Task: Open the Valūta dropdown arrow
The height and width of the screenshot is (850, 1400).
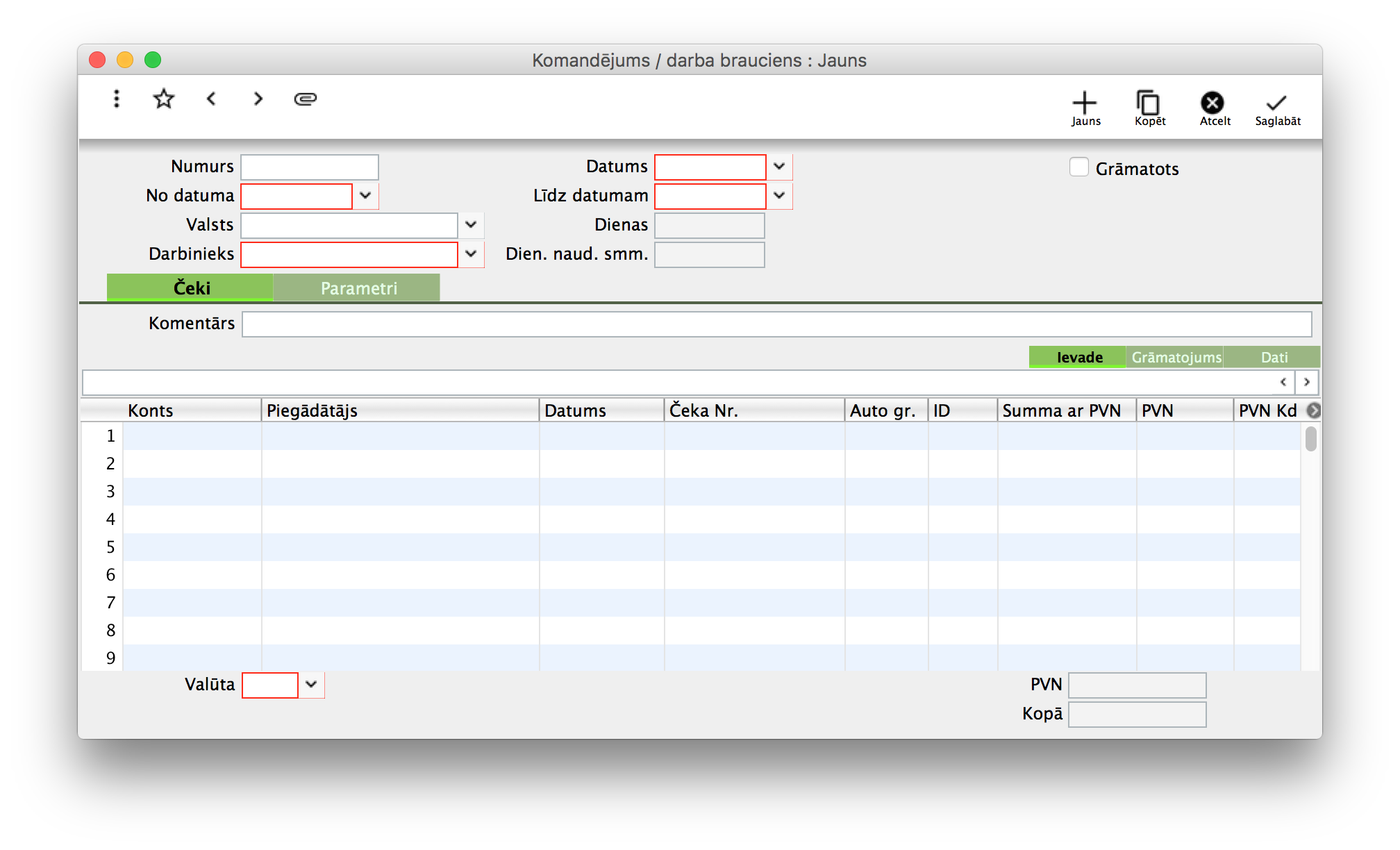Action: click(x=311, y=685)
